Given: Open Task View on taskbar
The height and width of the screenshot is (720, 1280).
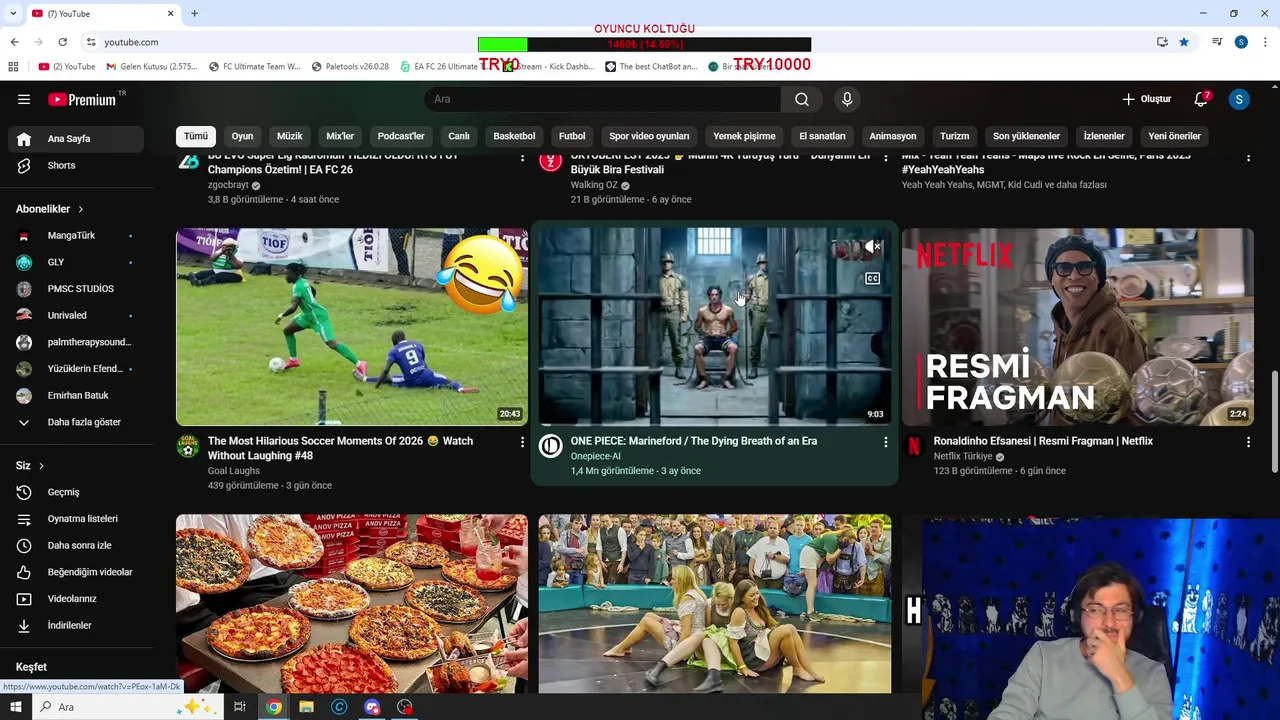Looking at the screenshot, I should tap(240, 707).
